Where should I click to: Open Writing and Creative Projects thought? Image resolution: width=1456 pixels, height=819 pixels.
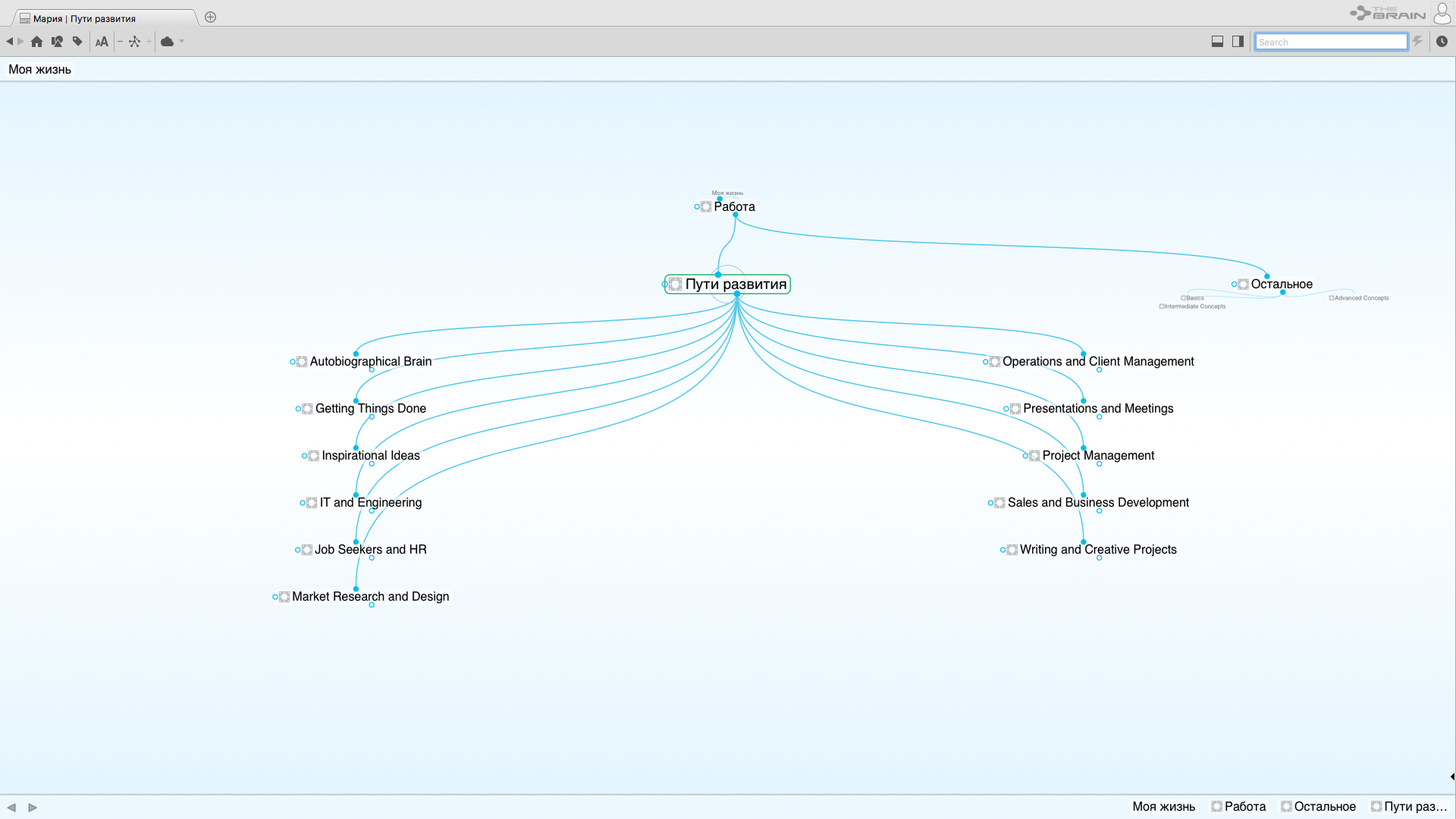click(x=1098, y=550)
